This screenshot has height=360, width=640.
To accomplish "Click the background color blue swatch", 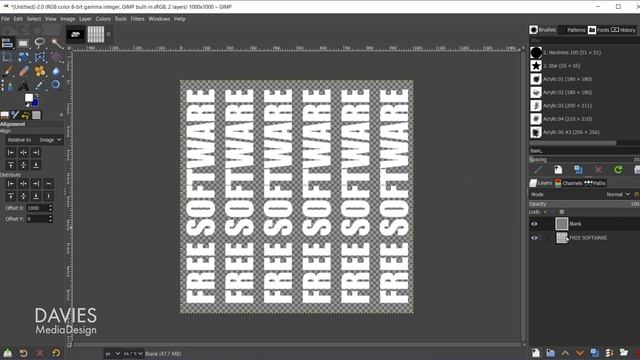I will (35, 103).
